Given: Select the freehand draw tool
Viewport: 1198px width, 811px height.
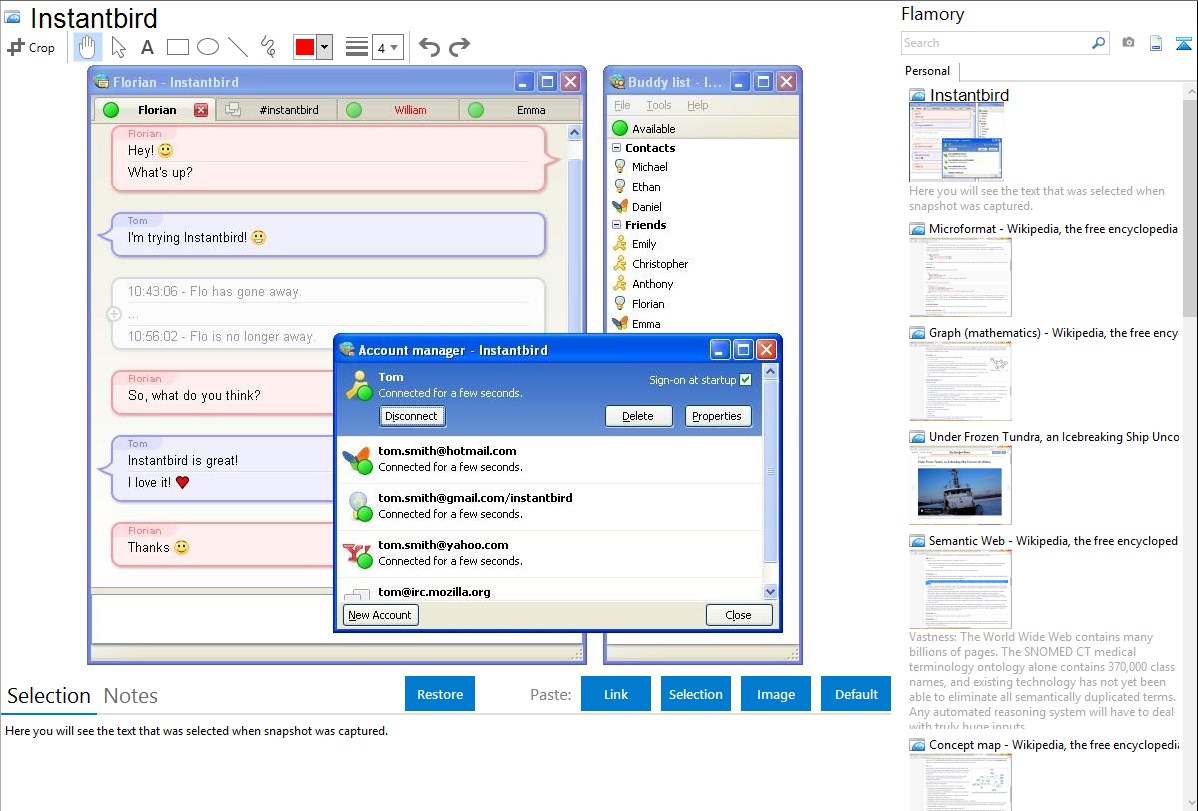Looking at the screenshot, I should point(268,47).
